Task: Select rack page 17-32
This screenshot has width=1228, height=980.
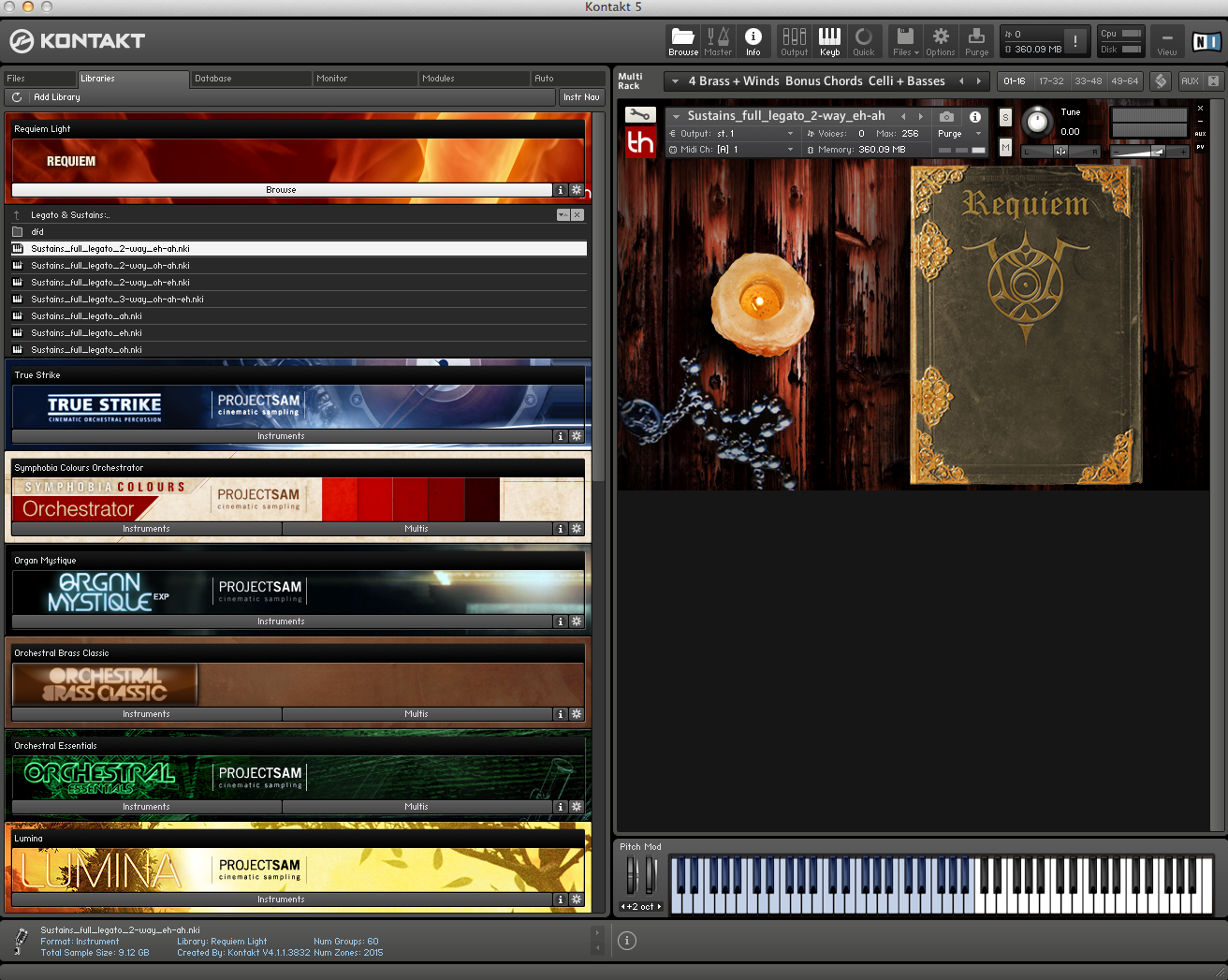Action: click(x=1051, y=81)
